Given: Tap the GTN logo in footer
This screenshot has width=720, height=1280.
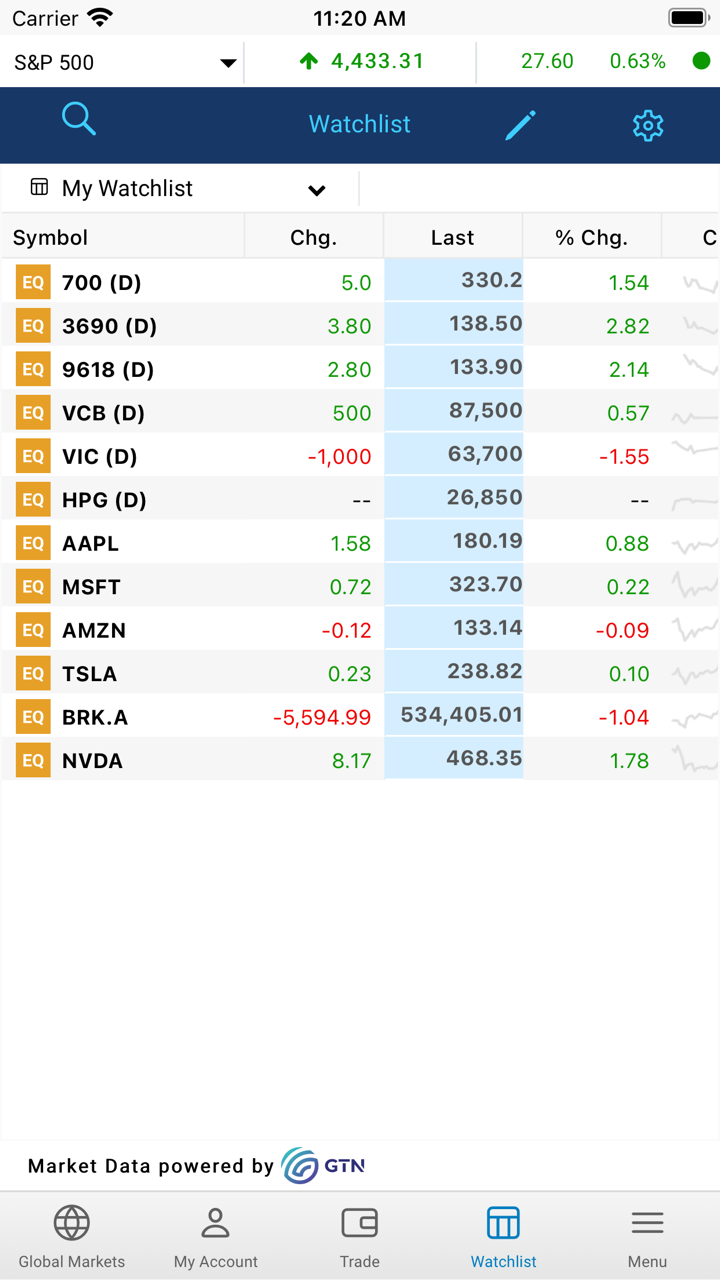Looking at the screenshot, I should 323,1166.
